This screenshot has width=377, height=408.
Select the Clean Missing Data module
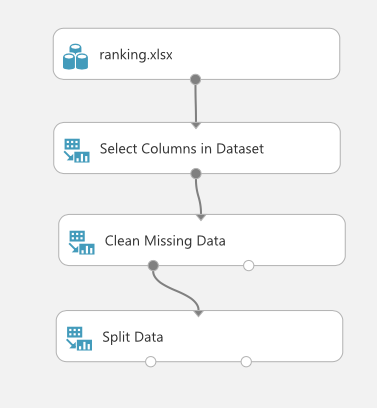tap(202, 240)
